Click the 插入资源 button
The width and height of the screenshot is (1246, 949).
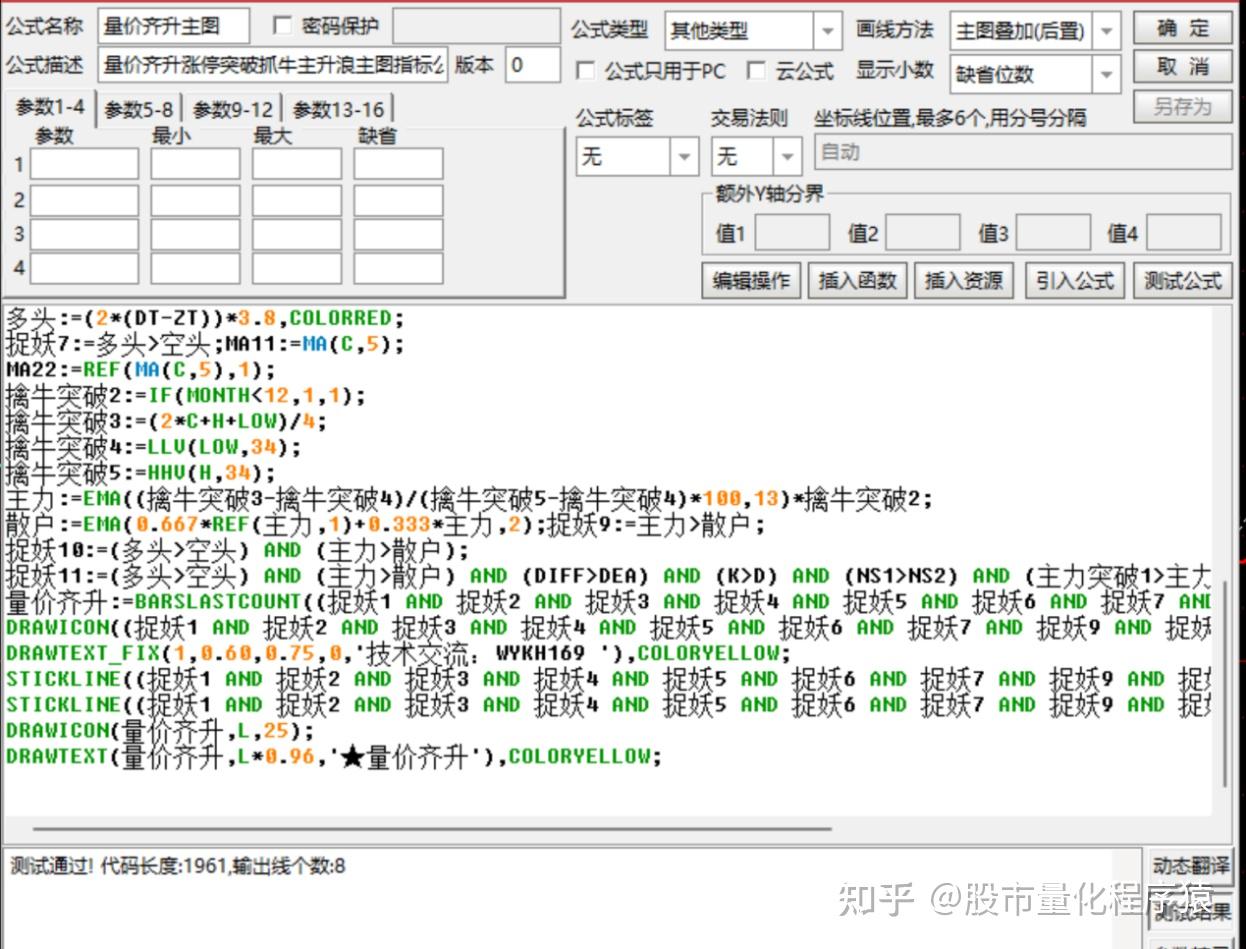[x=964, y=281]
